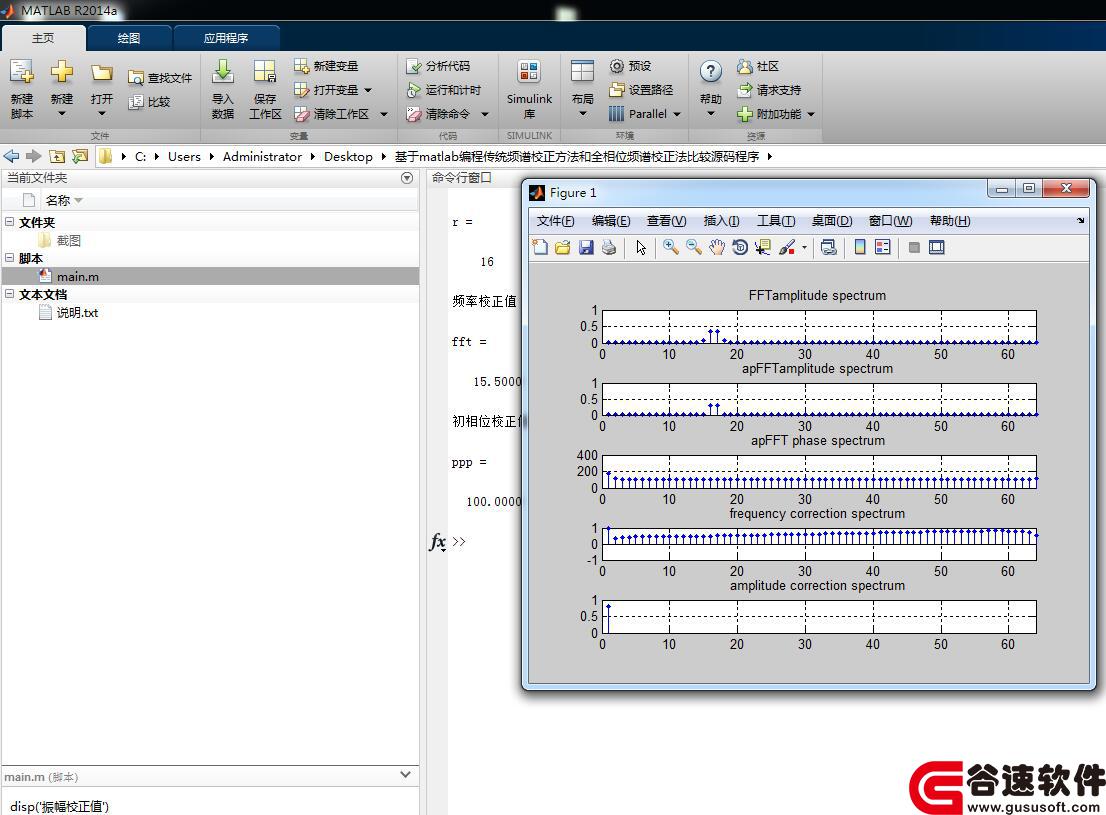Screen dimensions: 1106x815
Task: Click Open File icon in Figure 1 toolbar
Action: coord(563,248)
